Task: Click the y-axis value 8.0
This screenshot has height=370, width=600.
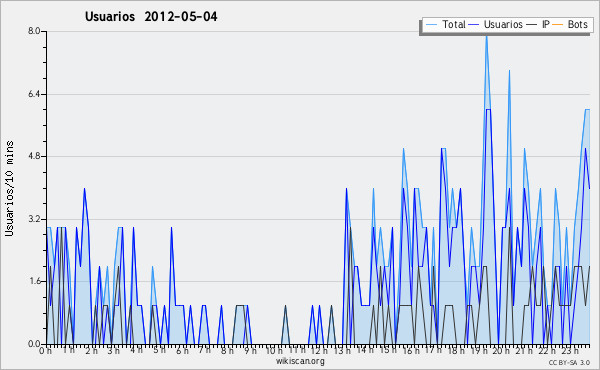Action: (x=34, y=31)
